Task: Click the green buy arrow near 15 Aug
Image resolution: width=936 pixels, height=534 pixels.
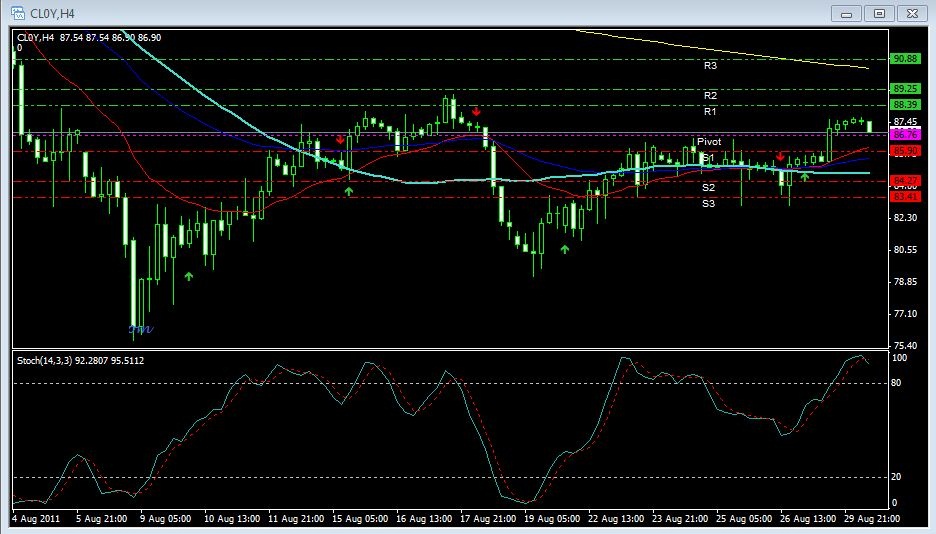Action: click(349, 191)
